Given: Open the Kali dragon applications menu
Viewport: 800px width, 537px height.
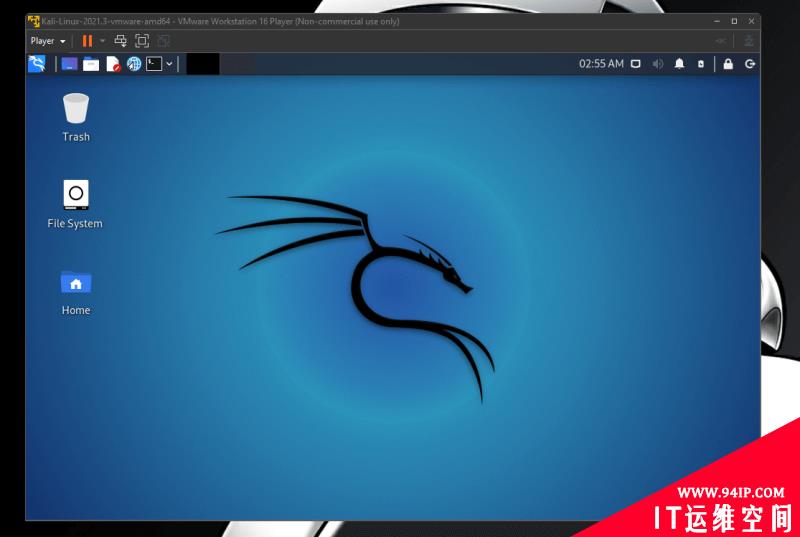Looking at the screenshot, I should [x=37, y=64].
